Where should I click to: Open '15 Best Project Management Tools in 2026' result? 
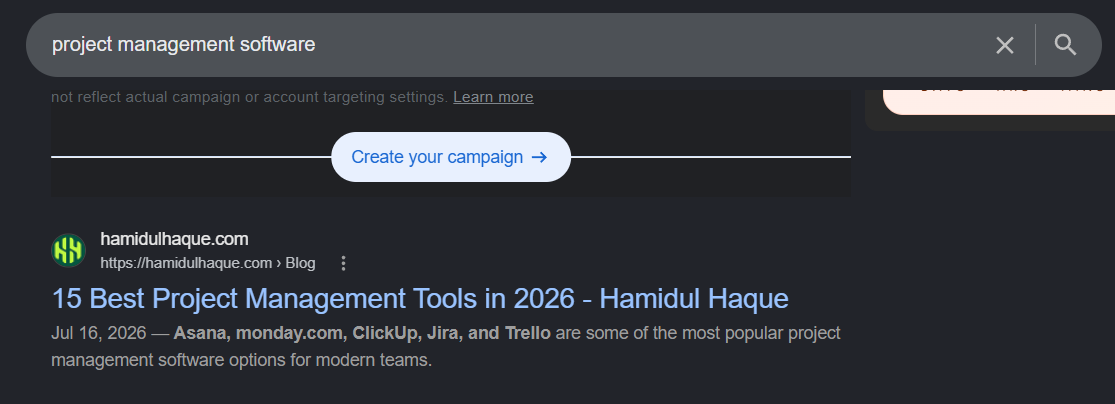[420, 299]
